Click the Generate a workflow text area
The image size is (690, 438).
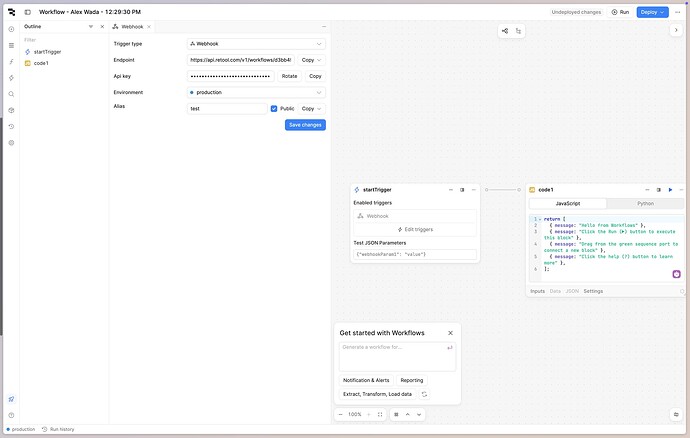point(397,357)
